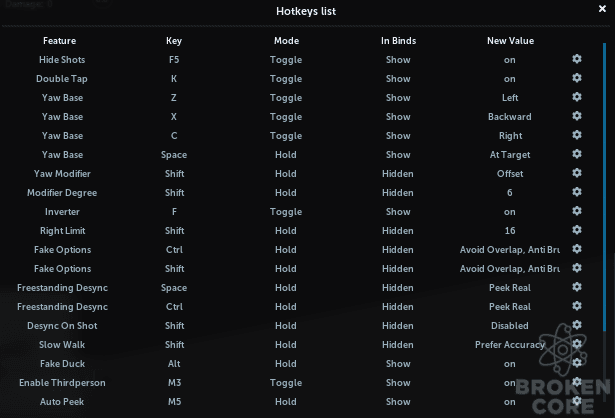Open gear icon in Double Tap row
The height and width of the screenshot is (418, 615).
(x=577, y=78)
